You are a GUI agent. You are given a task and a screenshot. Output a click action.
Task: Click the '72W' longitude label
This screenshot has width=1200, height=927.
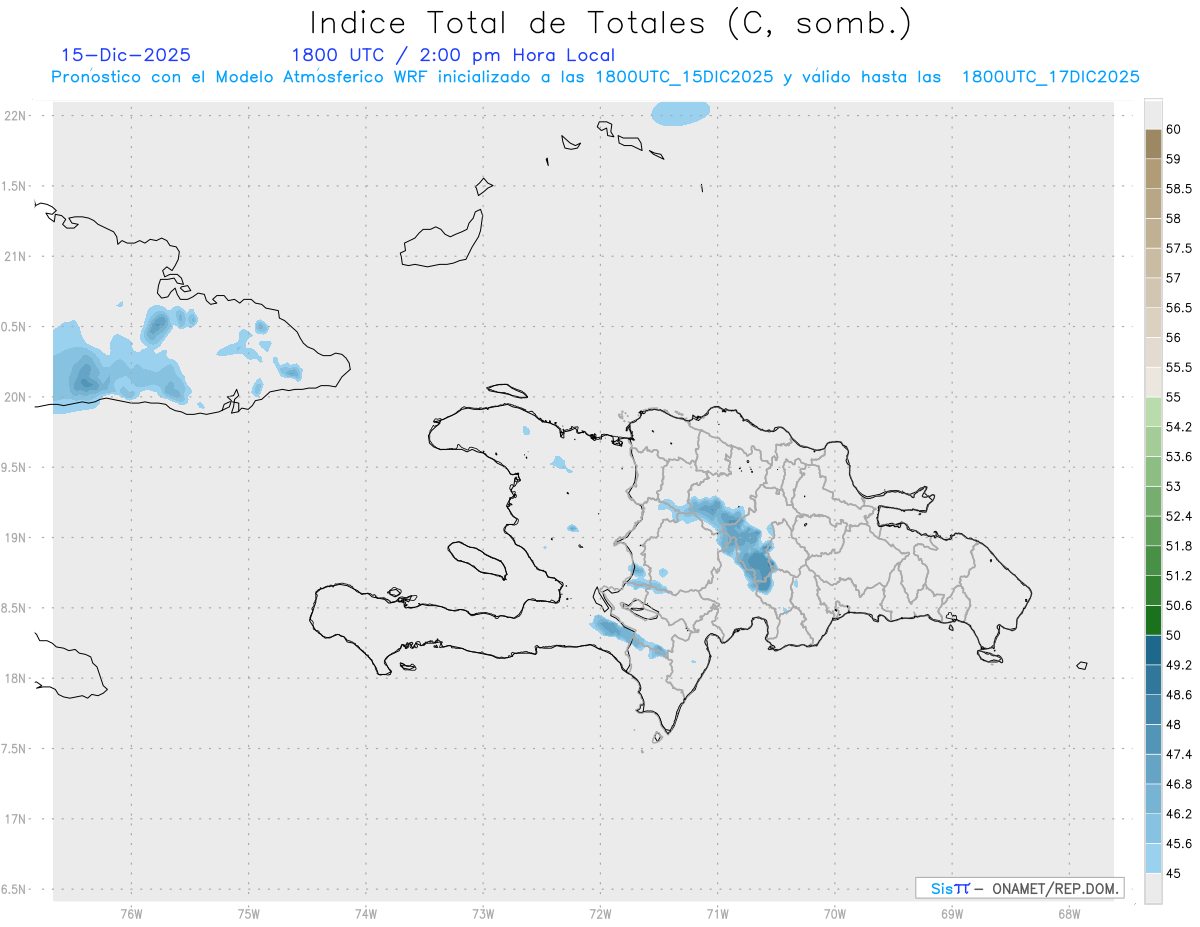pyautogui.click(x=600, y=913)
